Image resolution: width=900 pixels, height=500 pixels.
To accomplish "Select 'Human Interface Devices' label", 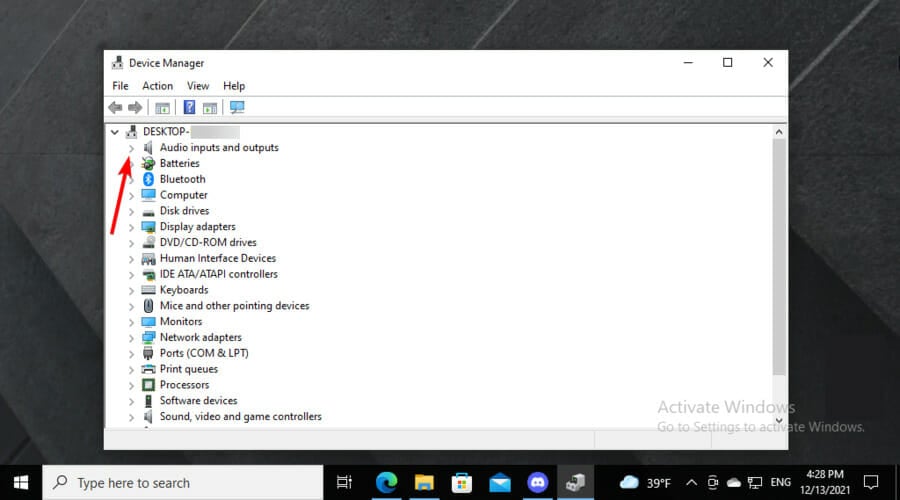I will click(218, 258).
